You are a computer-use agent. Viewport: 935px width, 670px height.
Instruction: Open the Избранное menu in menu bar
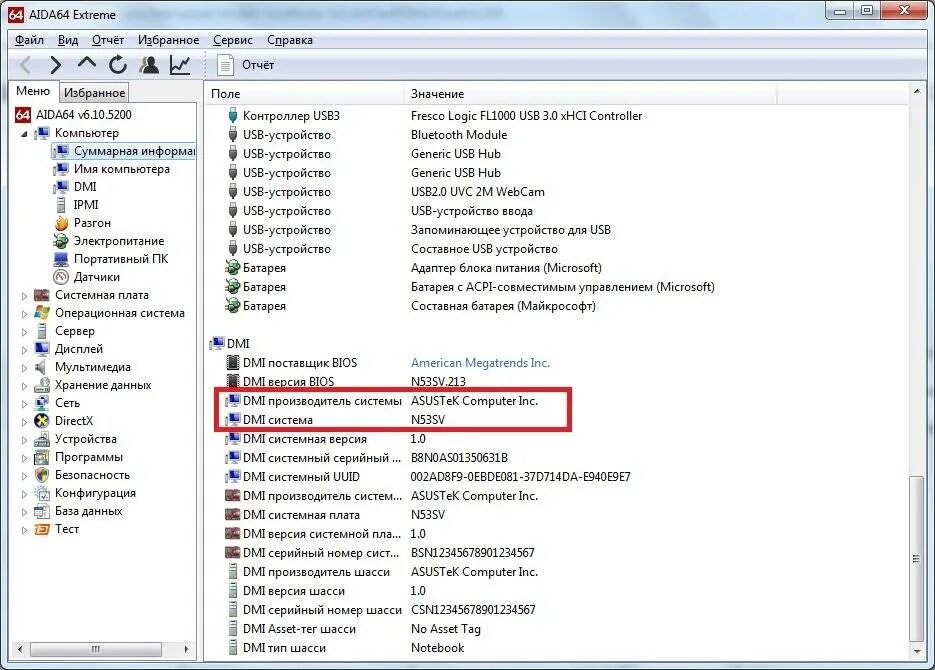169,40
